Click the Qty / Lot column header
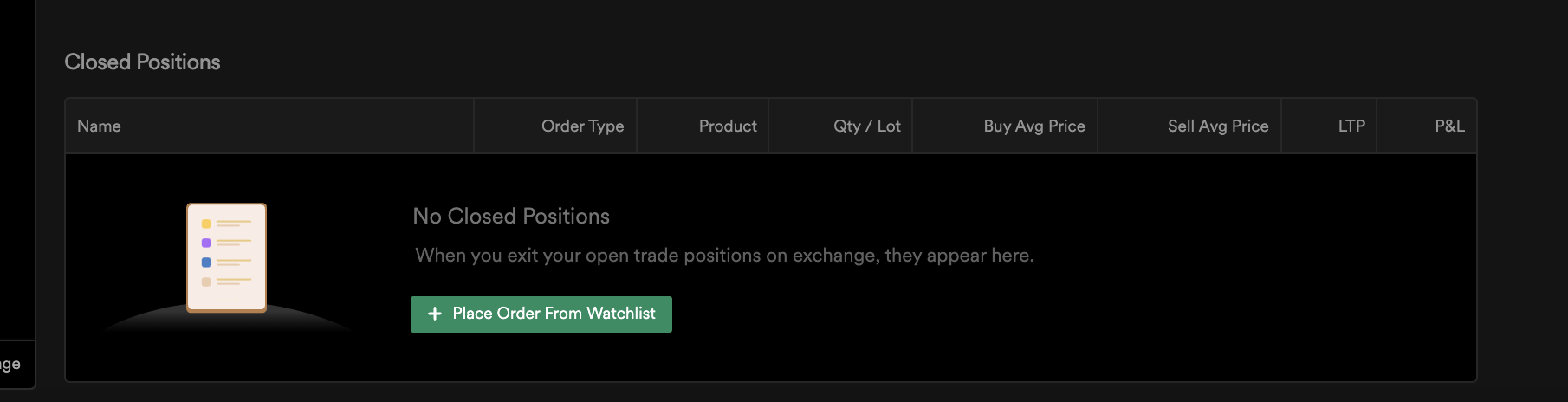The width and height of the screenshot is (1568, 402). tap(867, 126)
